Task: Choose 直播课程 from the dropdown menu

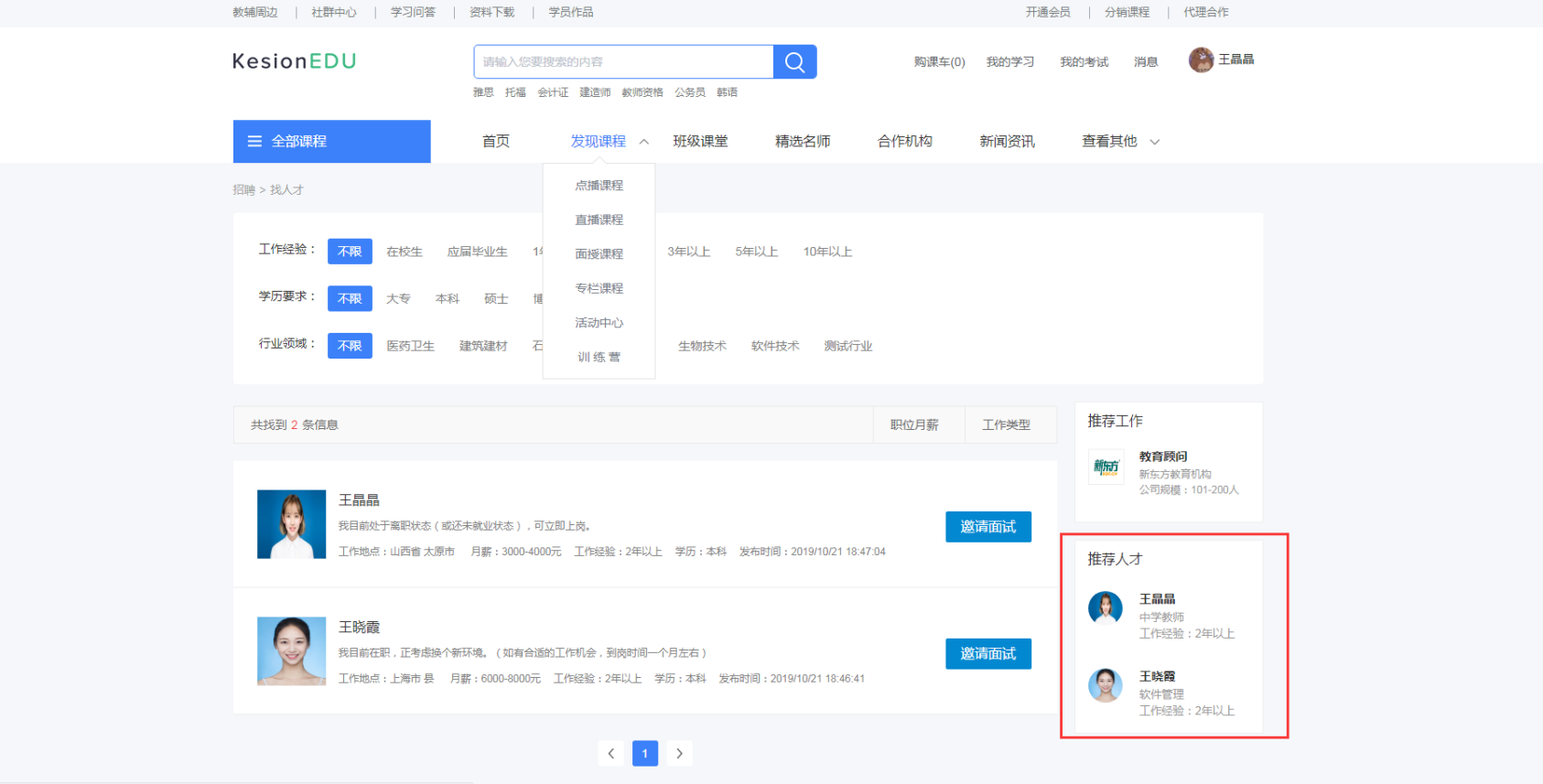Action: pyautogui.click(x=599, y=220)
